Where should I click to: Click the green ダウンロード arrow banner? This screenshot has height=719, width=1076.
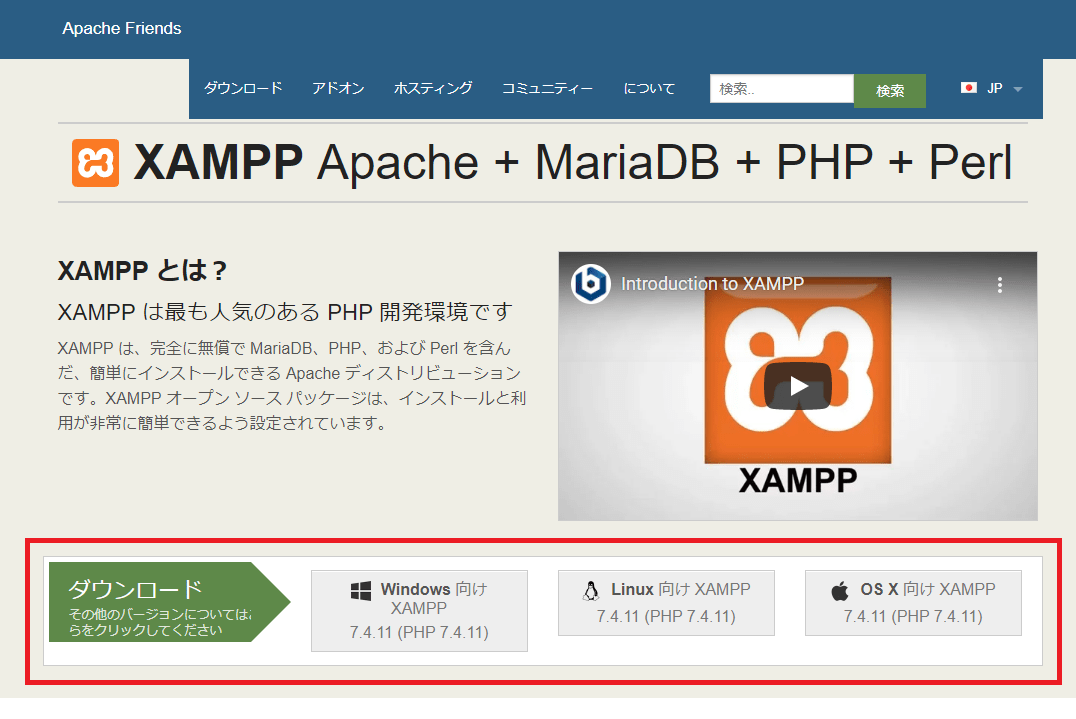click(160, 601)
